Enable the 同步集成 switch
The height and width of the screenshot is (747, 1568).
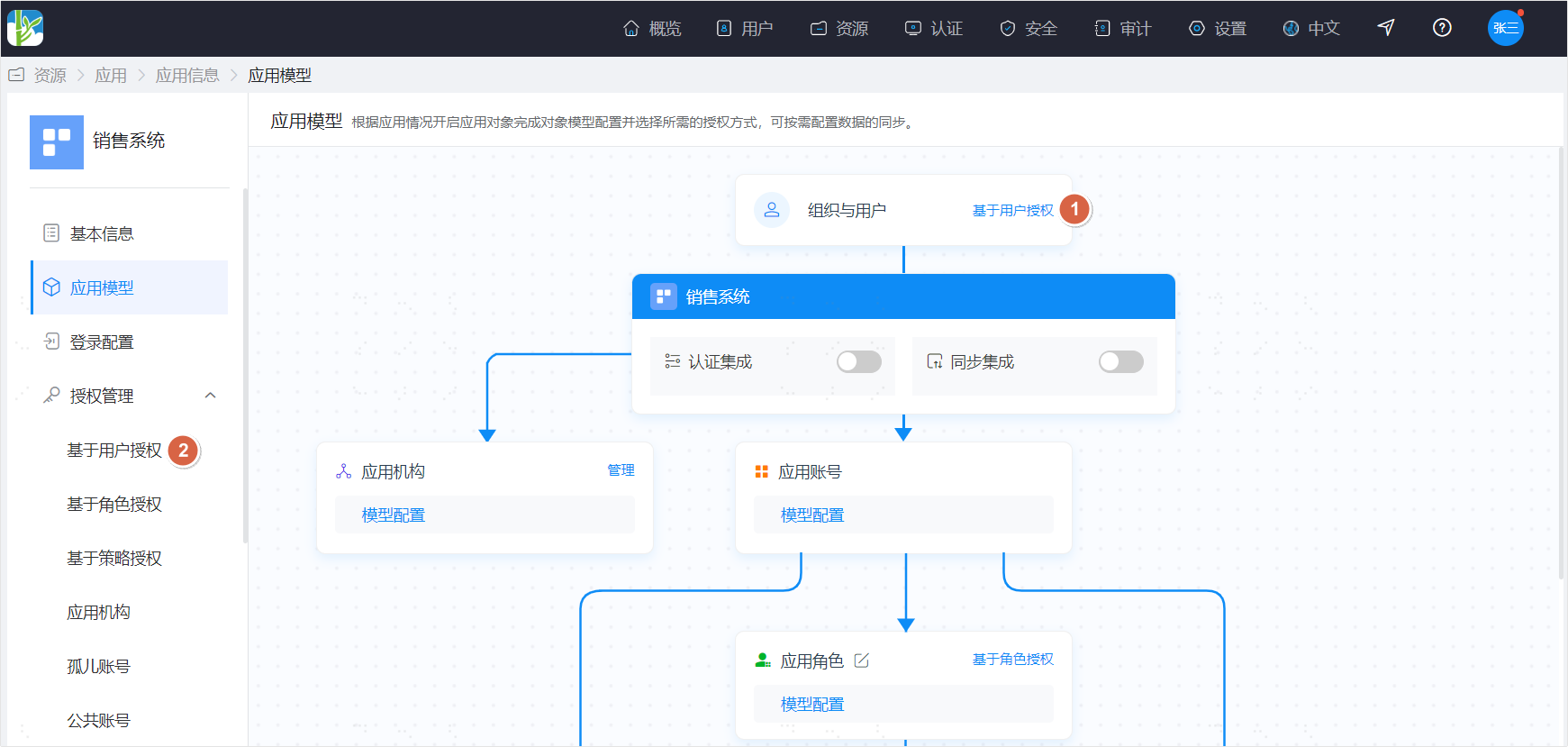pyautogui.click(x=1121, y=361)
